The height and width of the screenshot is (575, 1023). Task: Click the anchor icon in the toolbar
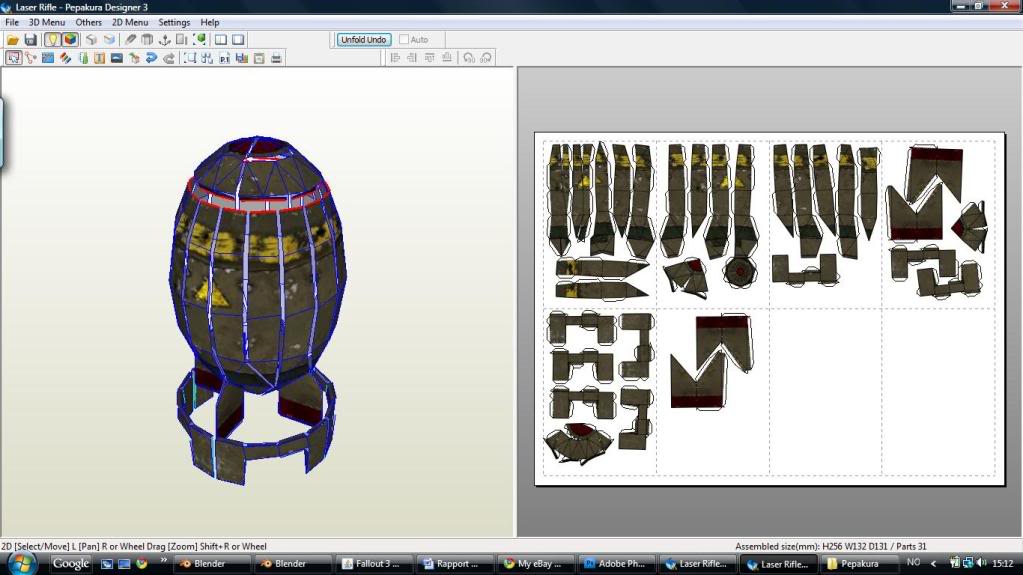(x=164, y=40)
